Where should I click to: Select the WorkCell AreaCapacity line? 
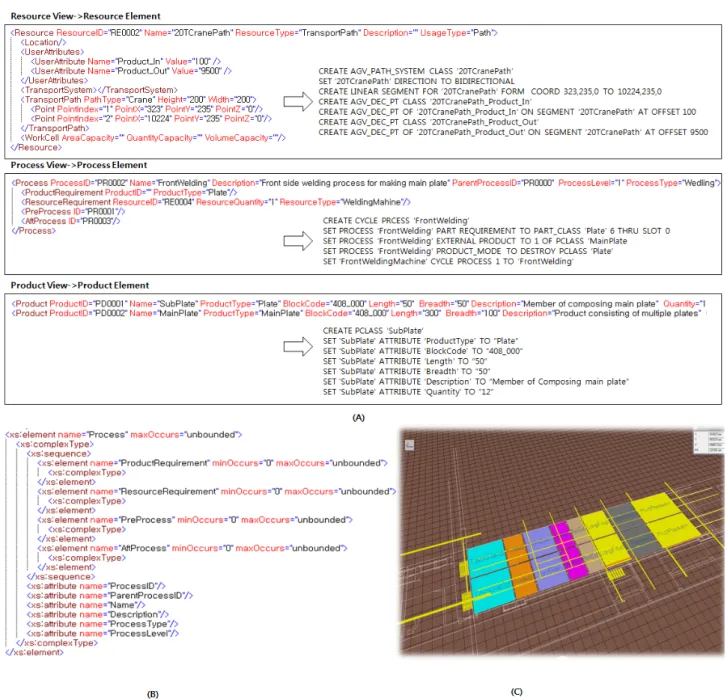(x=153, y=138)
